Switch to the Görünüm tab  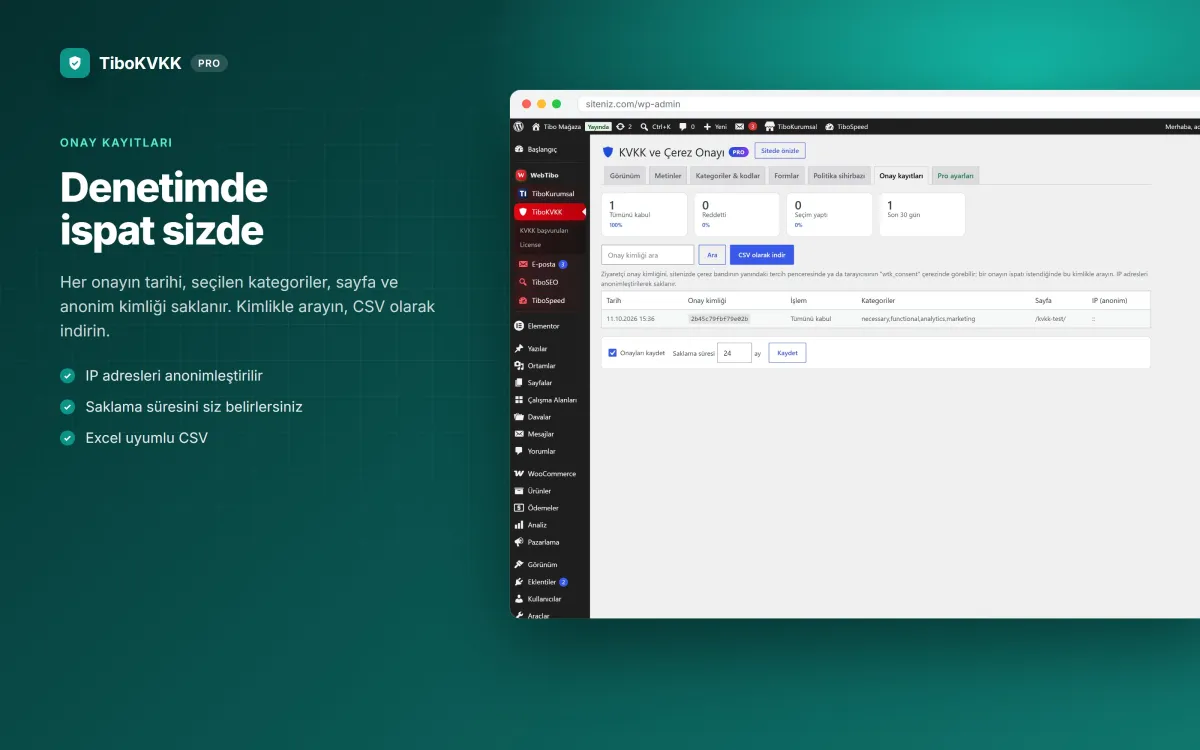click(625, 176)
